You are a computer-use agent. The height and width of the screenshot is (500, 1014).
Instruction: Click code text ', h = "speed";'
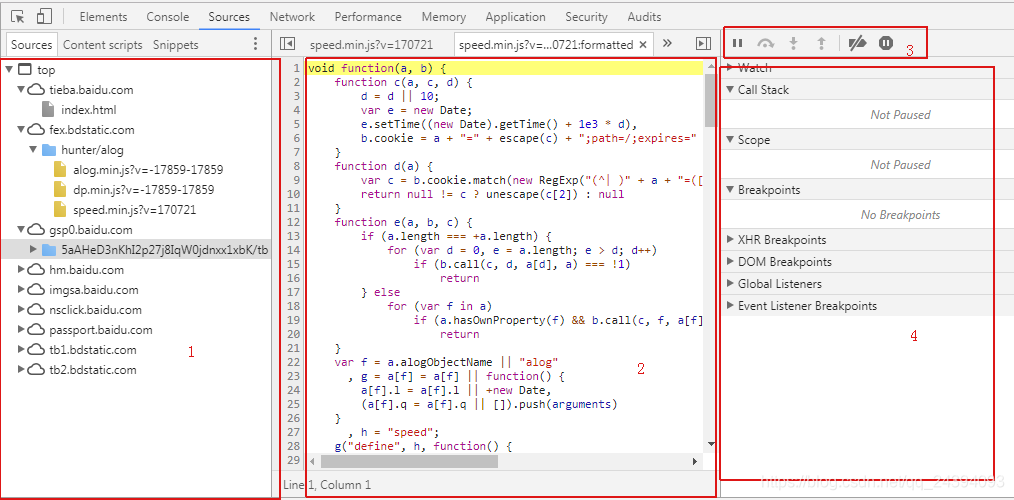(394, 432)
